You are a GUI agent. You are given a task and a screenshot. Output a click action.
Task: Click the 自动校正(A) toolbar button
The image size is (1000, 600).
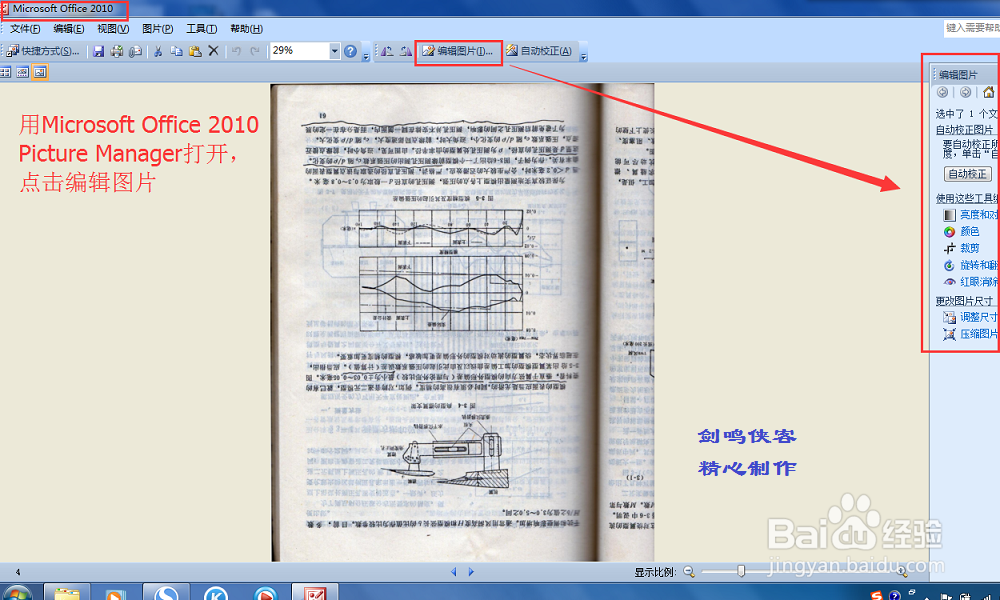pyautogui.click(x=540, y=51)
